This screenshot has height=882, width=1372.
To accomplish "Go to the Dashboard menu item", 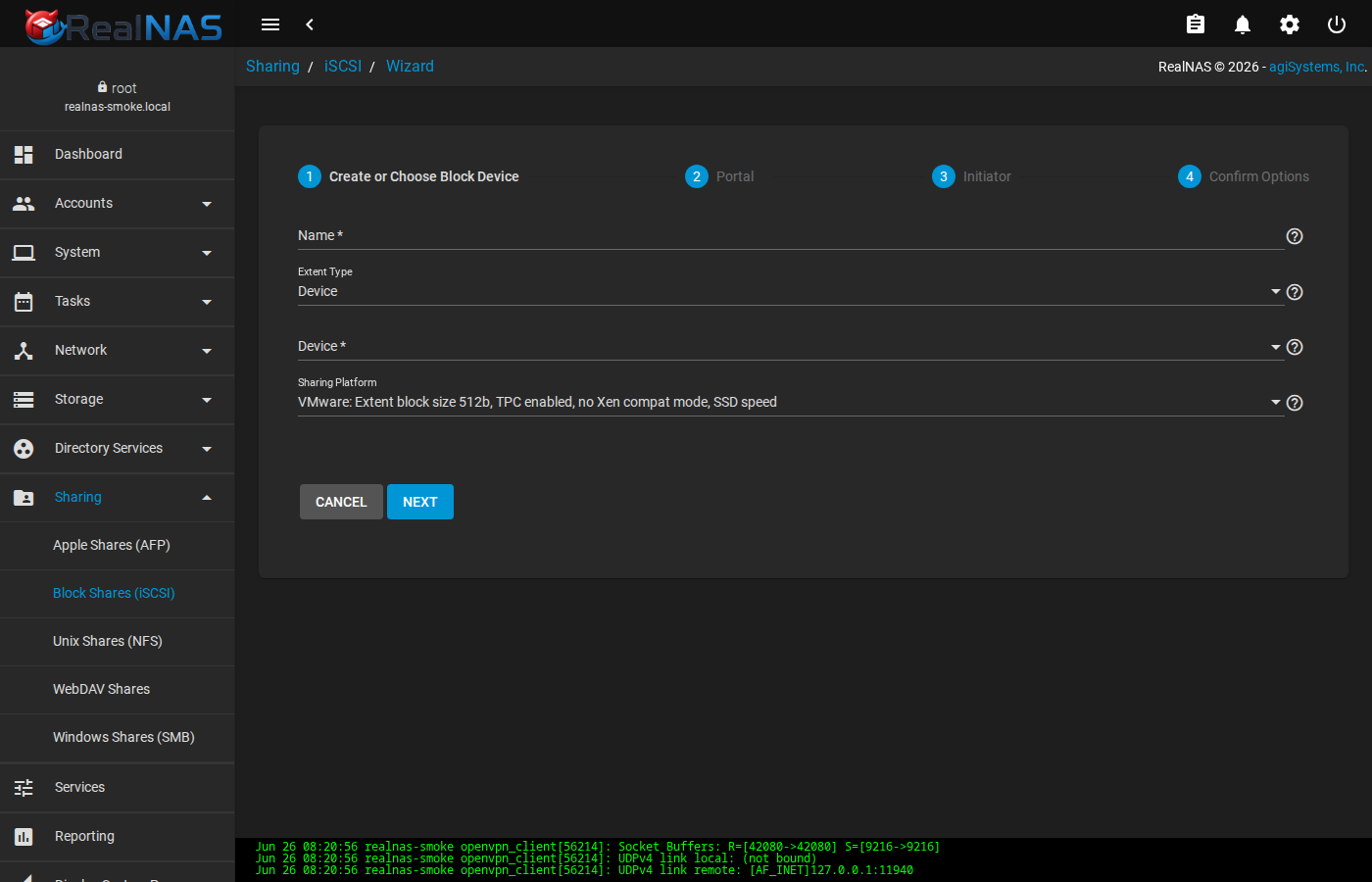I will tap(118, 155).
